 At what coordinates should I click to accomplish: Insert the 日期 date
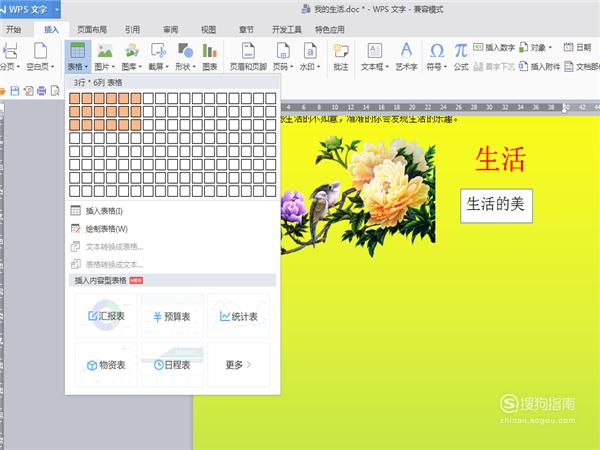577,47
